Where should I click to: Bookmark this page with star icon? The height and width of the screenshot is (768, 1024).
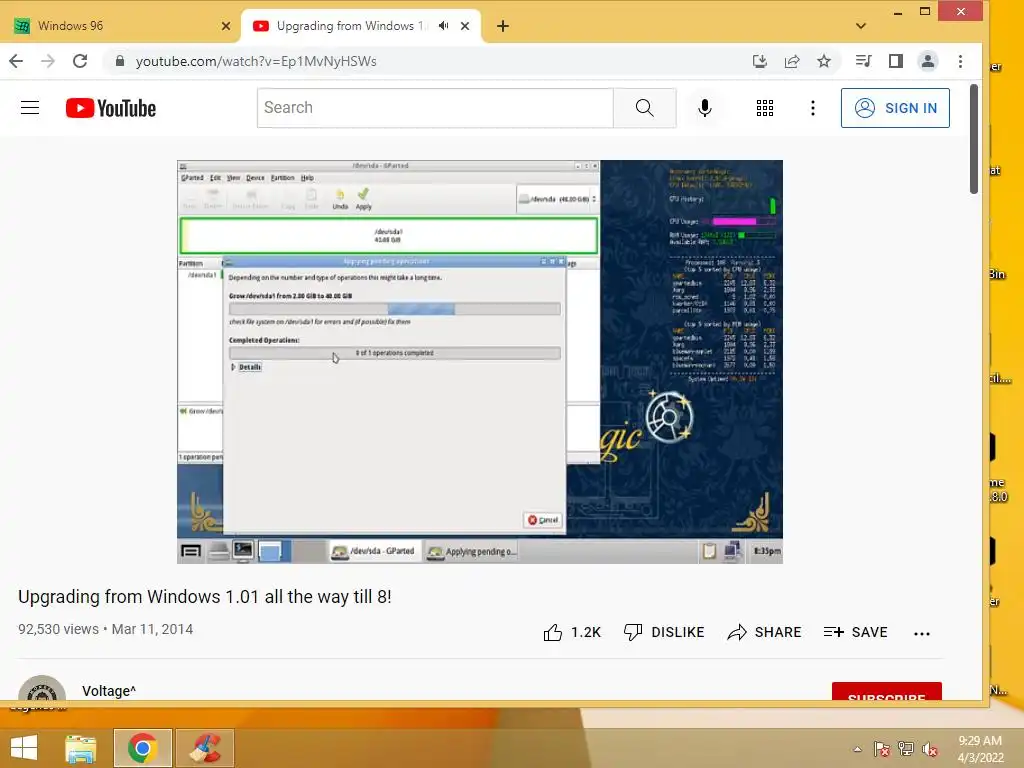[824, 61]
